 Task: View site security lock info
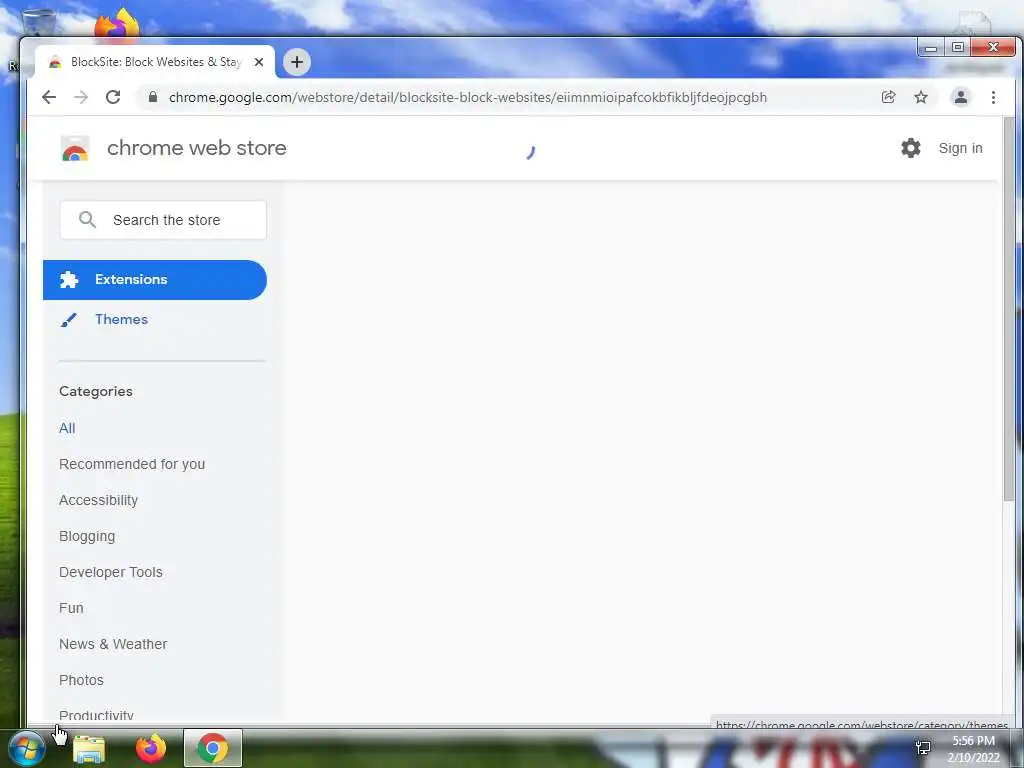tap(153, 97)
